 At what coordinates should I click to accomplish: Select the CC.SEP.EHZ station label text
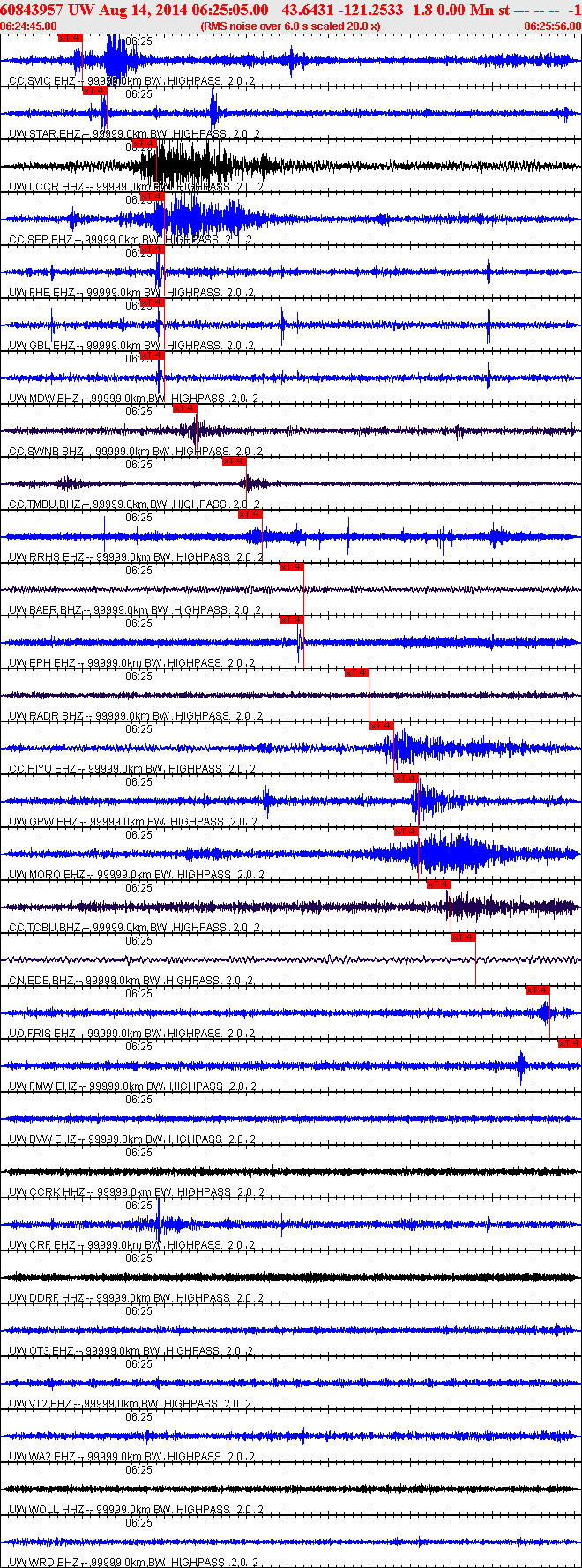[41, 240]
